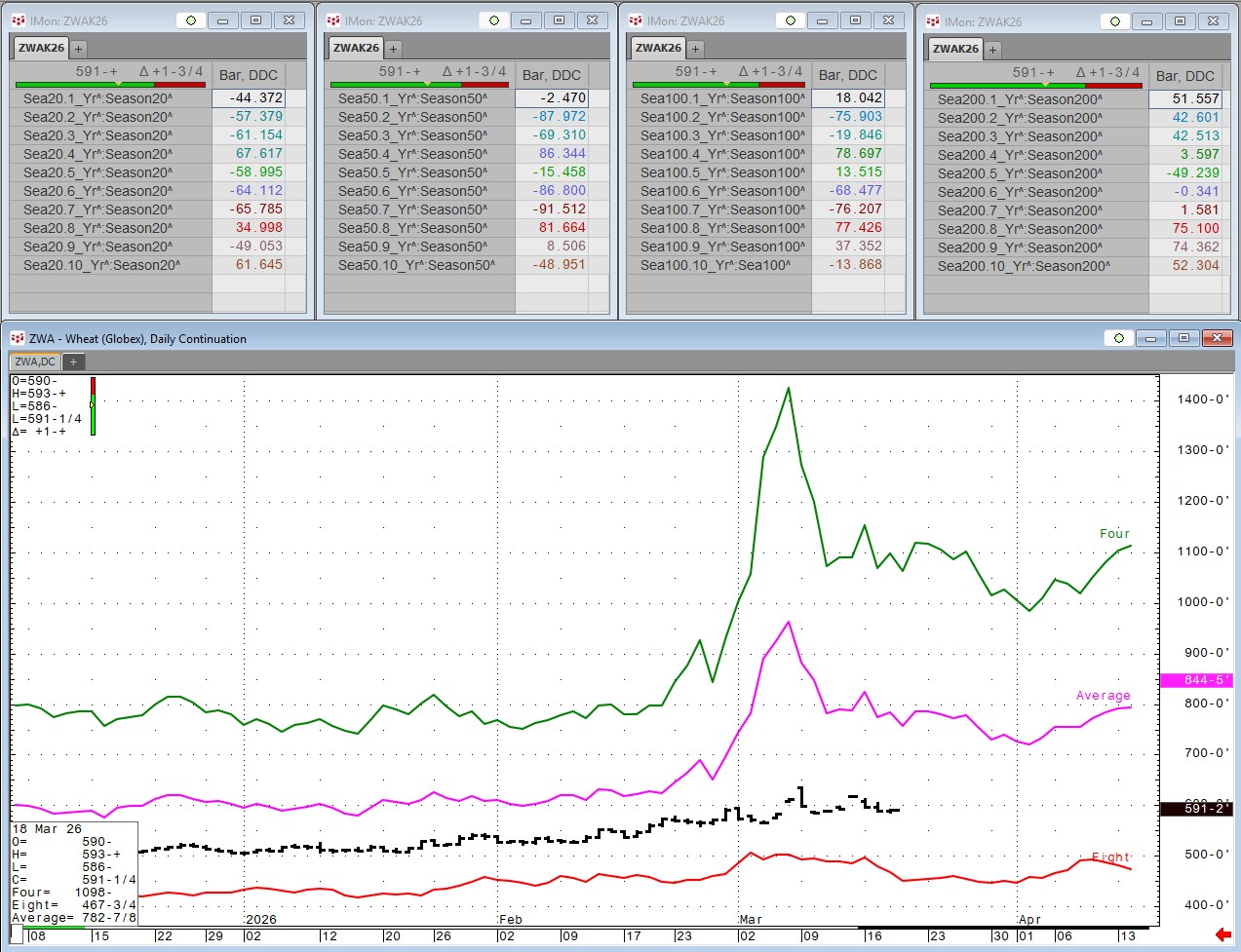Click the black 591-2 last price marker

[x=1195, y=808]
